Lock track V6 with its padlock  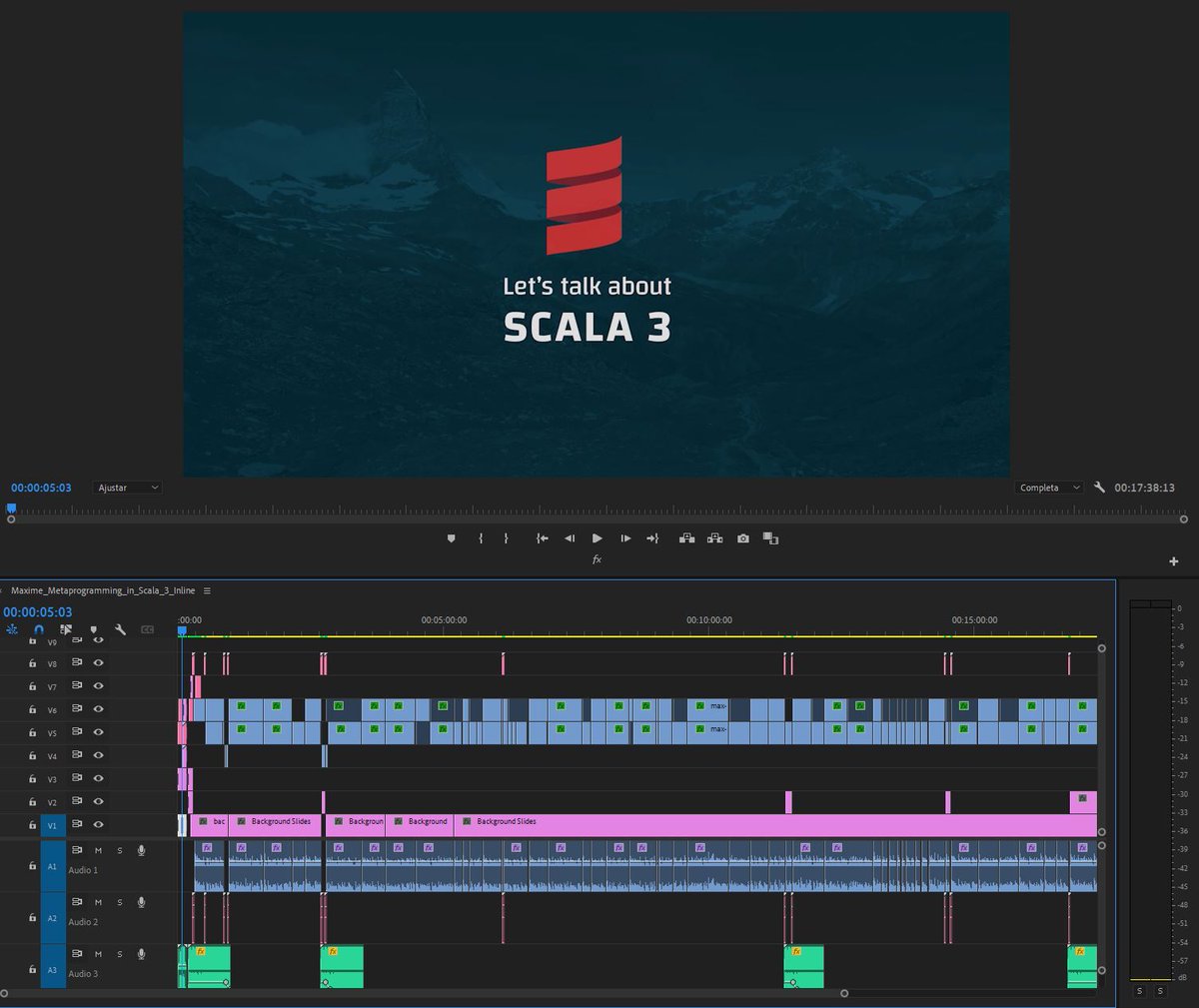pyautogui.click(x=32, y=709)
